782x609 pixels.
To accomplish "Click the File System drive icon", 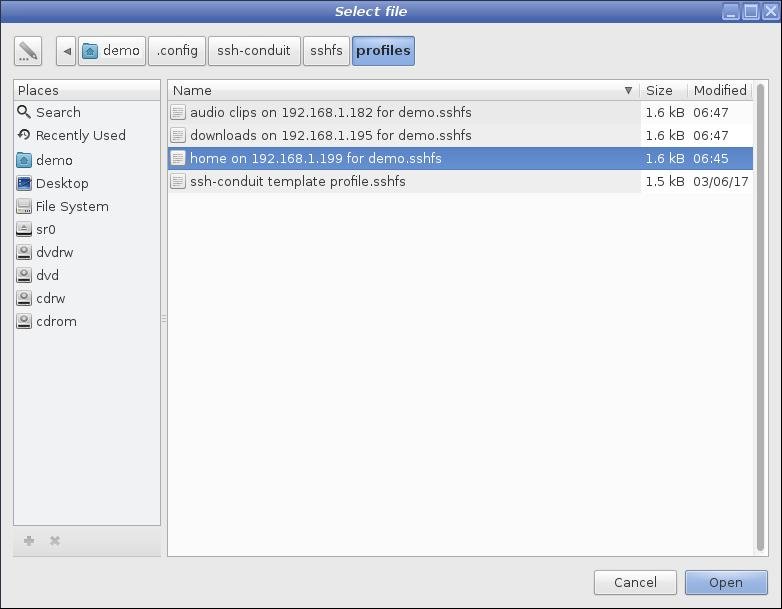I will (x=23, y=206).
